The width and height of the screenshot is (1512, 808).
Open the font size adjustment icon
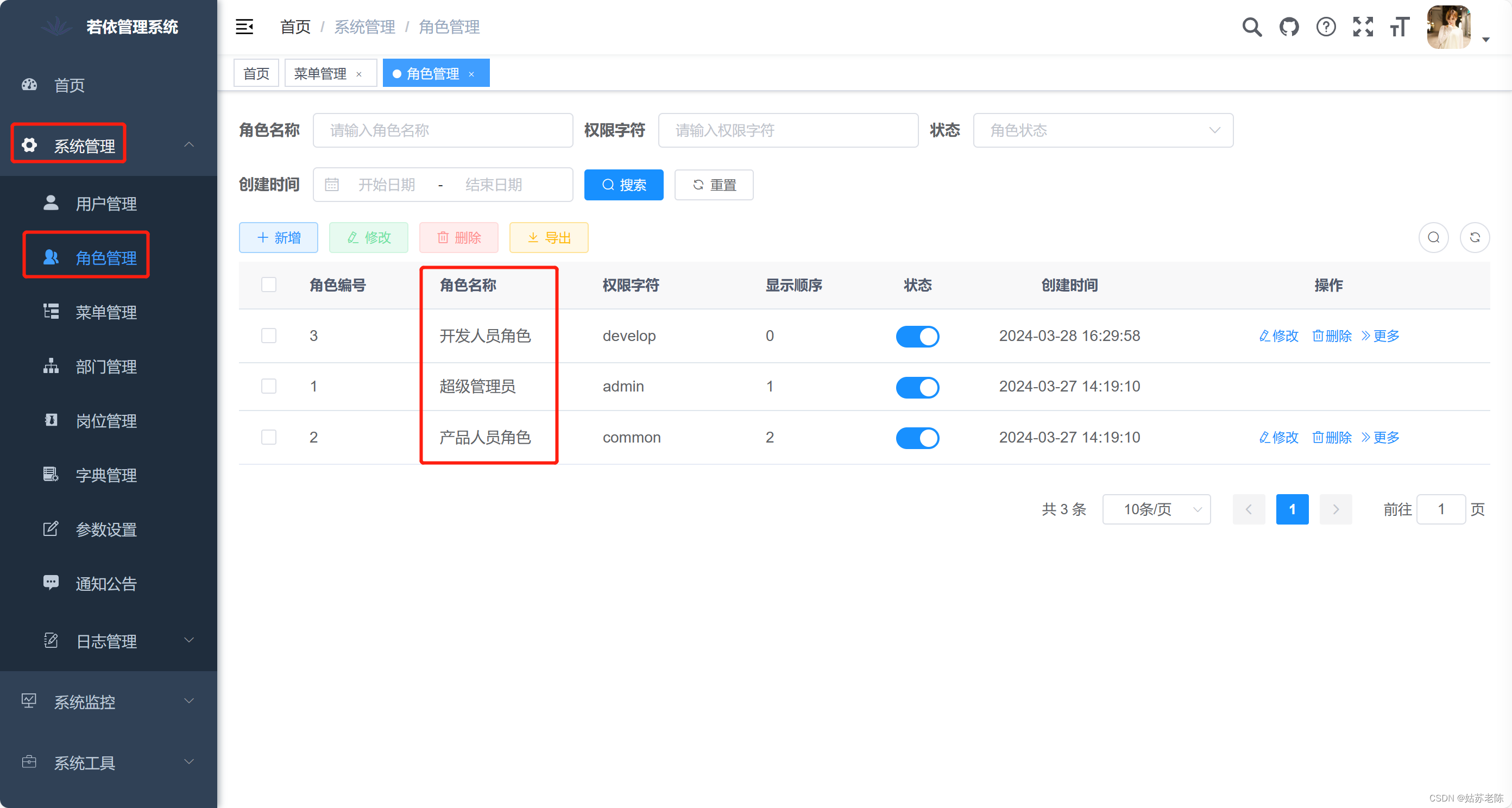click(x=1400, y=27)
